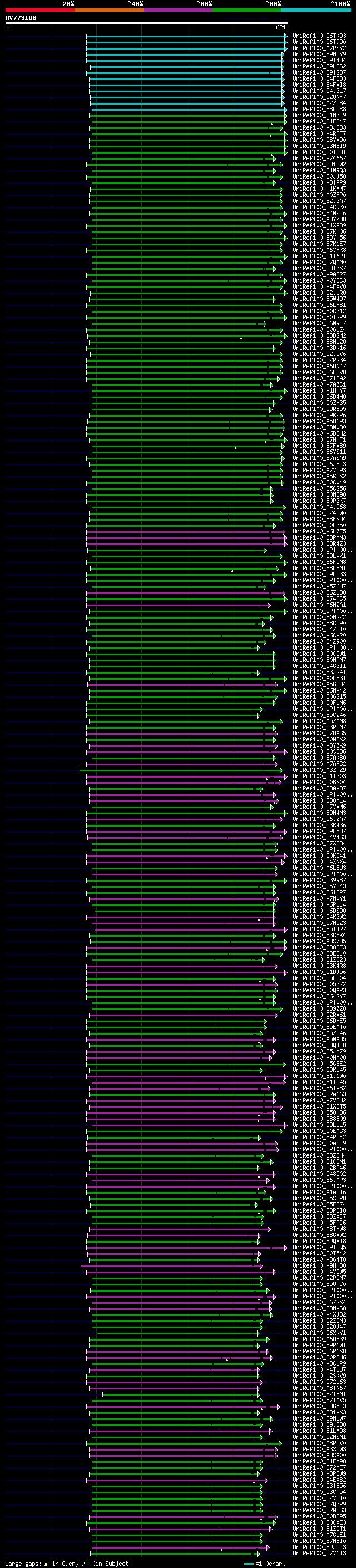Select hit label UniRef100_B8LBN1
Viewport: 356px width, 1568px height.
[319, 568]
